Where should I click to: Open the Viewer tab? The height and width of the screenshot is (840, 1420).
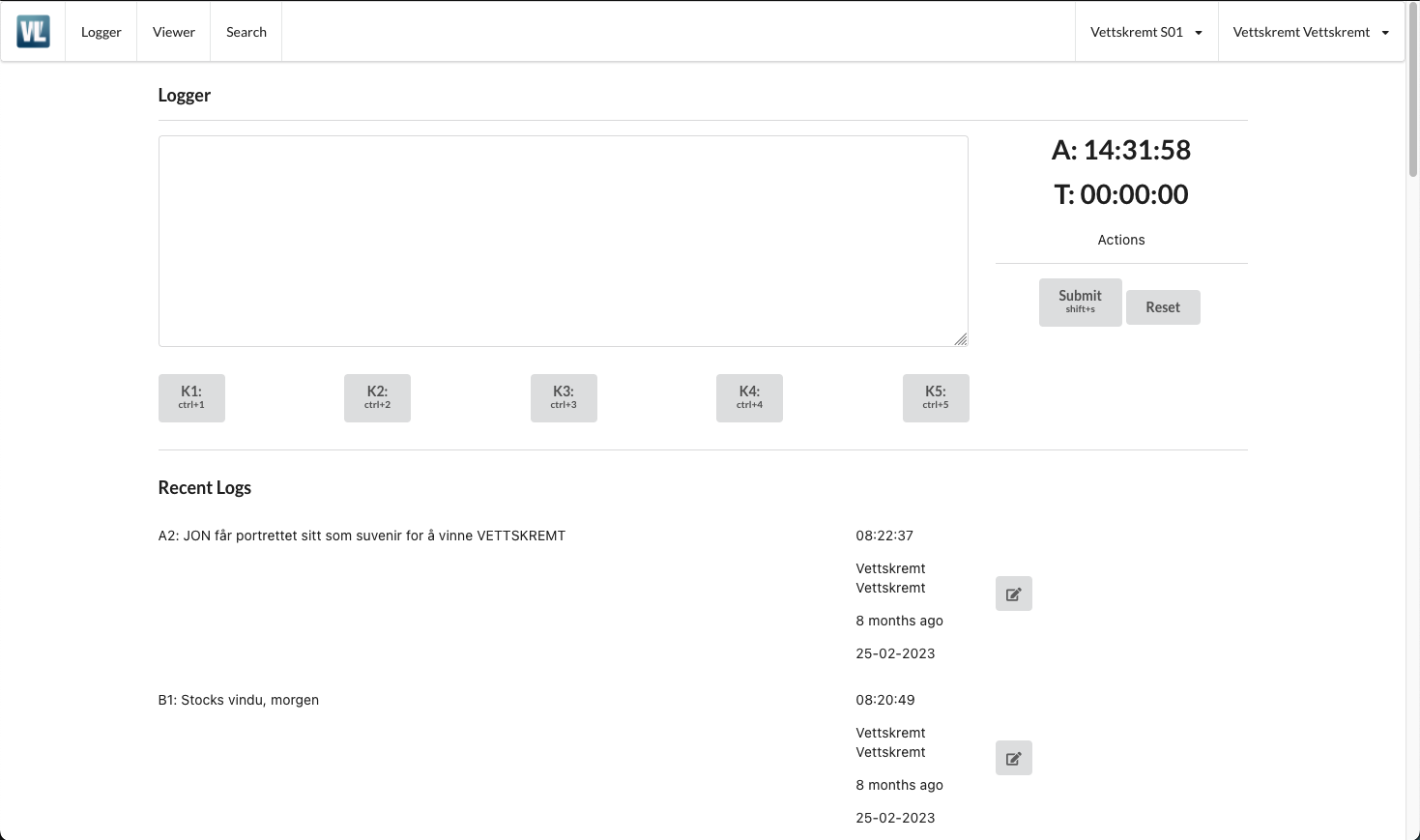coord(174,32)
